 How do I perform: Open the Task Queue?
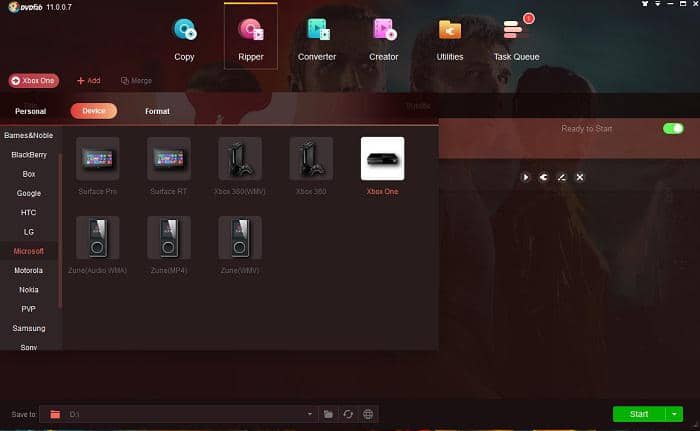pyautogui.click(x=517, y=39)
